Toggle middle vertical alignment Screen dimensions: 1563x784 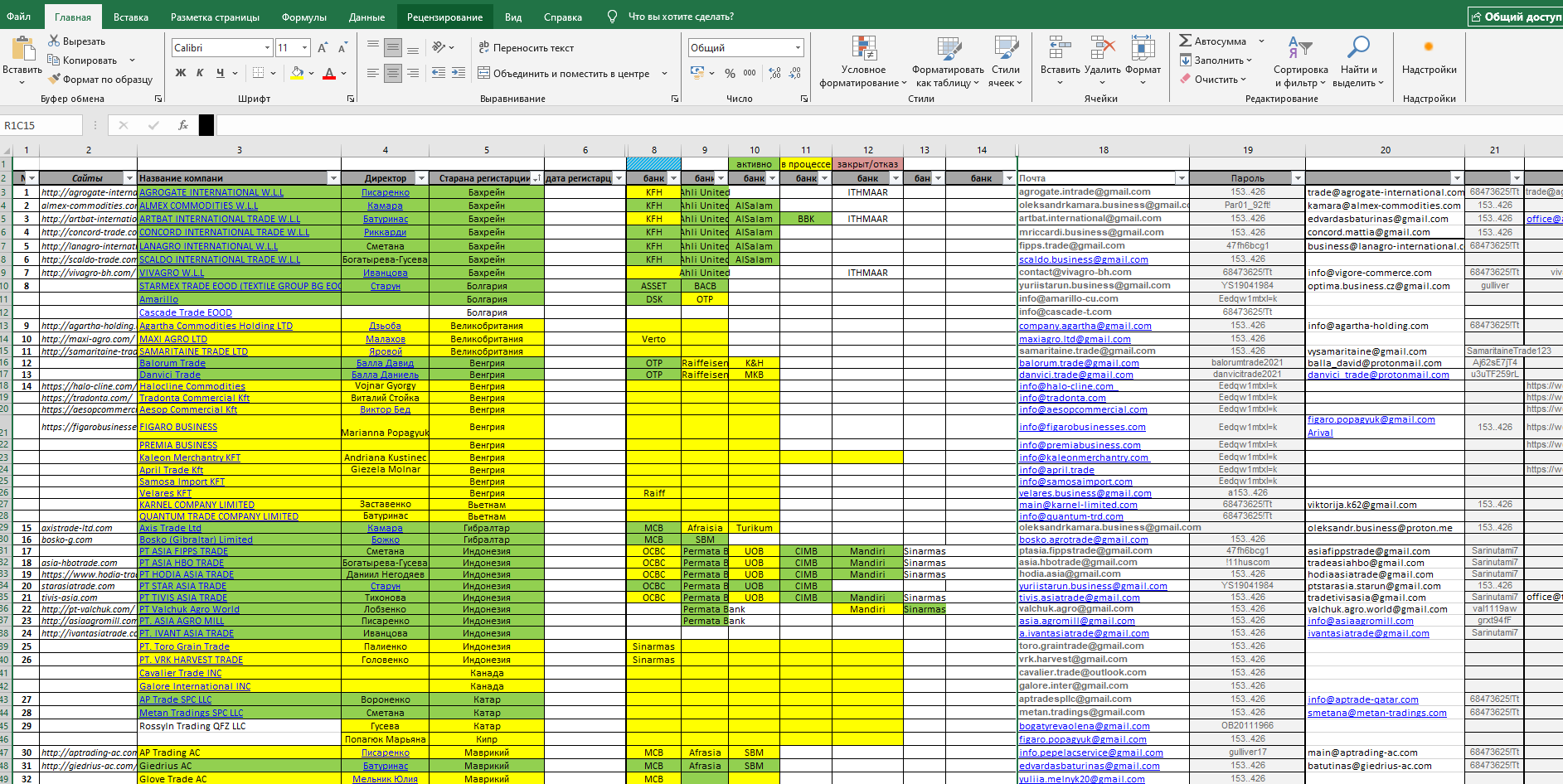point(393,47)
